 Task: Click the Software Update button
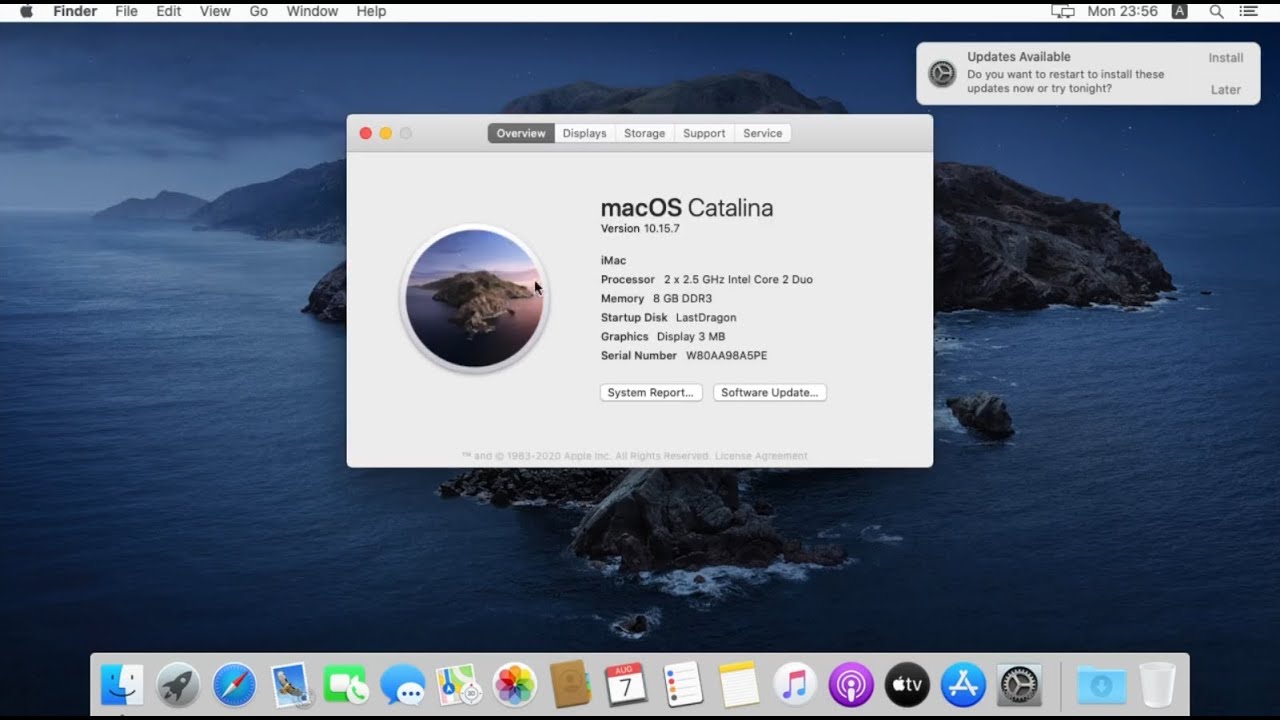click(x=770, y=393)
